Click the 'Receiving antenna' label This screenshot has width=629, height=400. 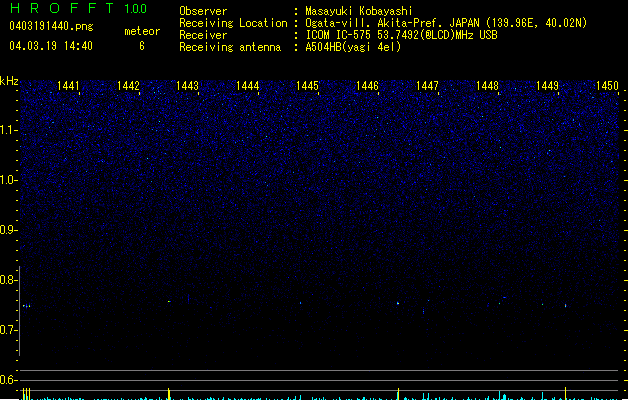click(x=230, y=47)
